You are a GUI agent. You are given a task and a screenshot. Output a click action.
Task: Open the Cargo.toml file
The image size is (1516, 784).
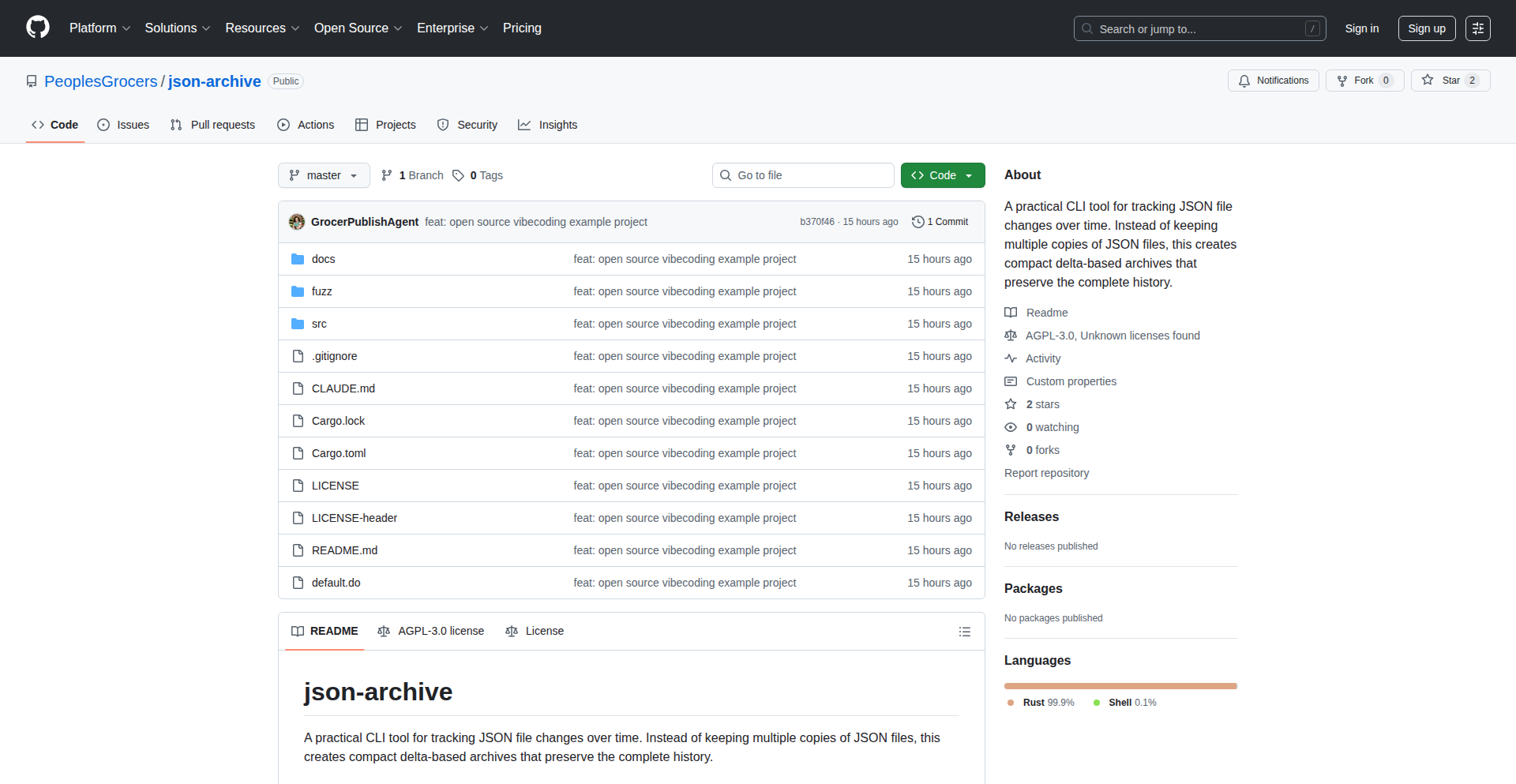click(x=339, y=453)
